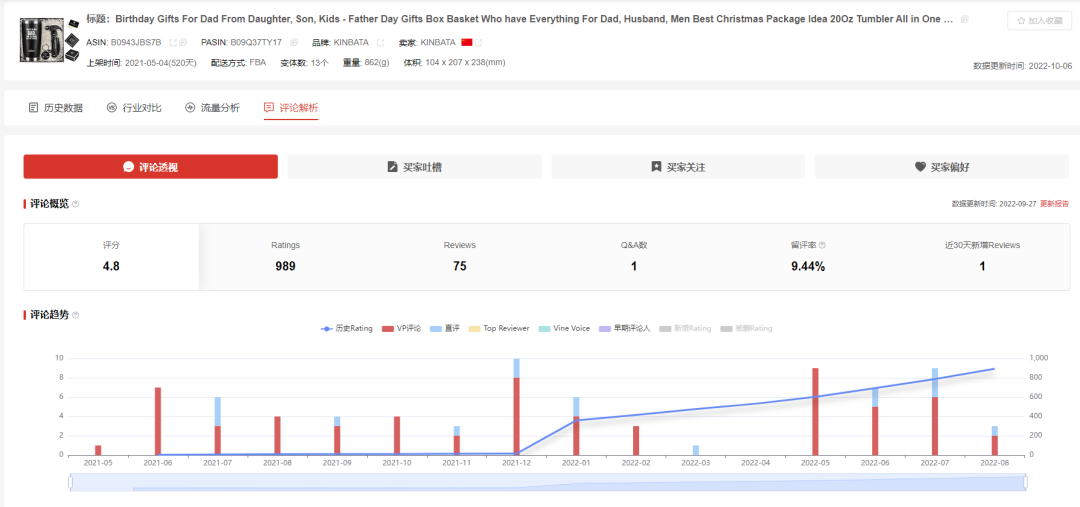Image resolution: width=1080 pixels, height=507 pixels.
Task: Copy the PASIN B09Q37TY17
Action: click(294, 42)
